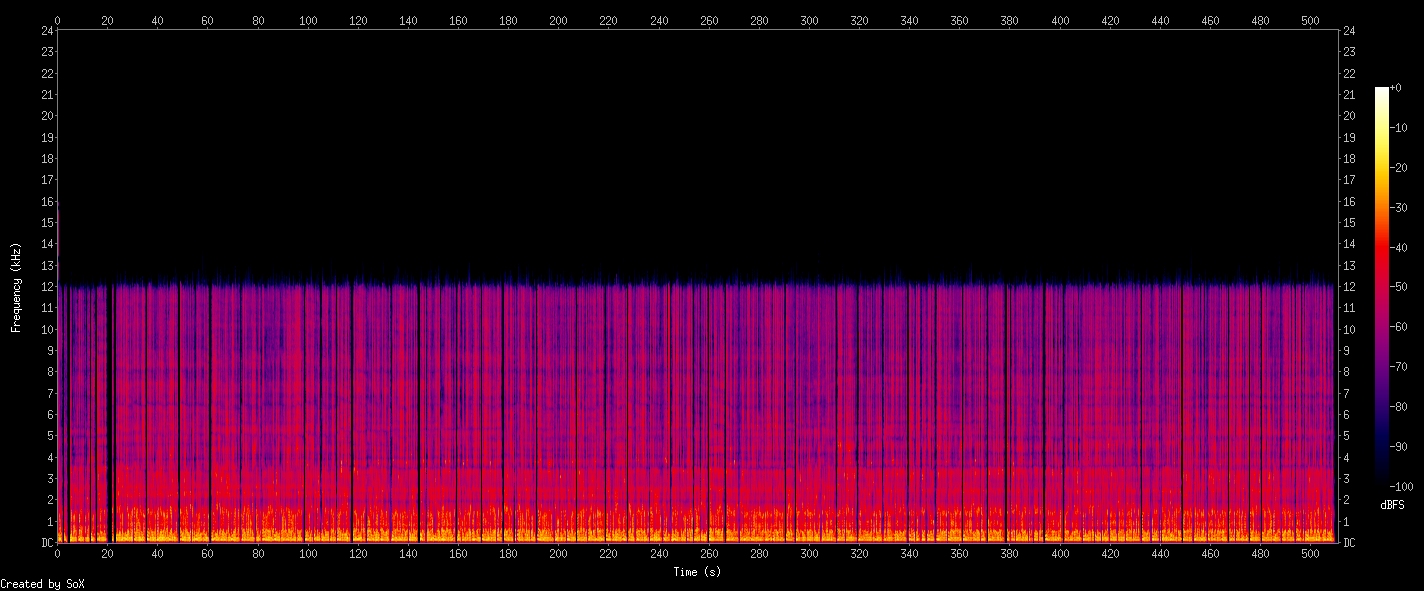Click the 500 tick on the bottom time axis
Screen dimensions: 1424x591
[1311, 553]
